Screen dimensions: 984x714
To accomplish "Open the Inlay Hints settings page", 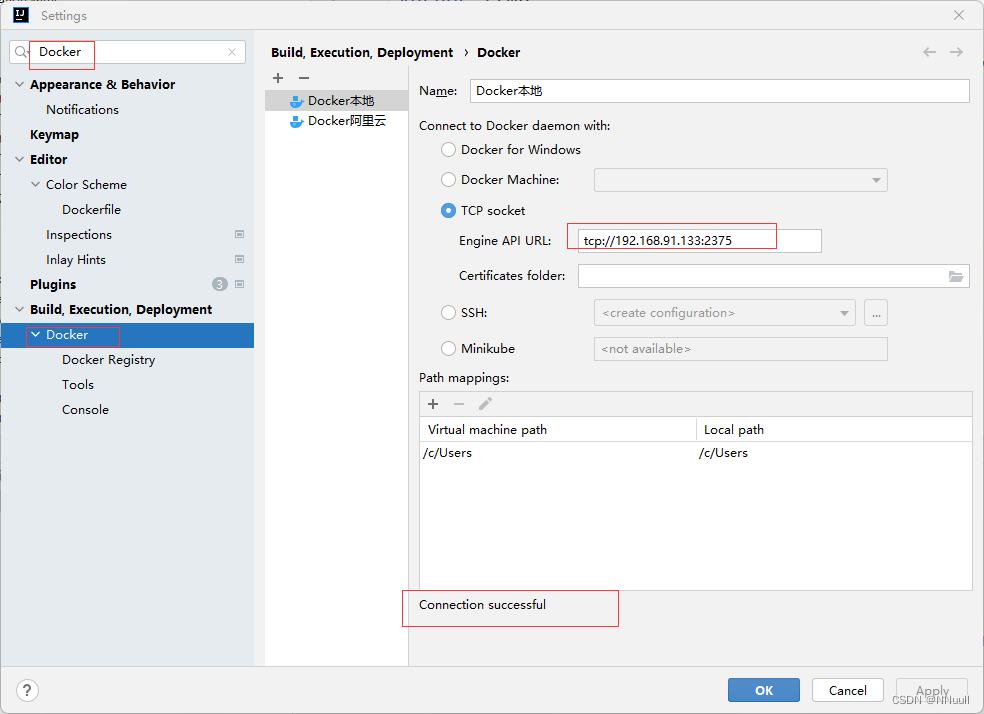I will coord(76,260).
